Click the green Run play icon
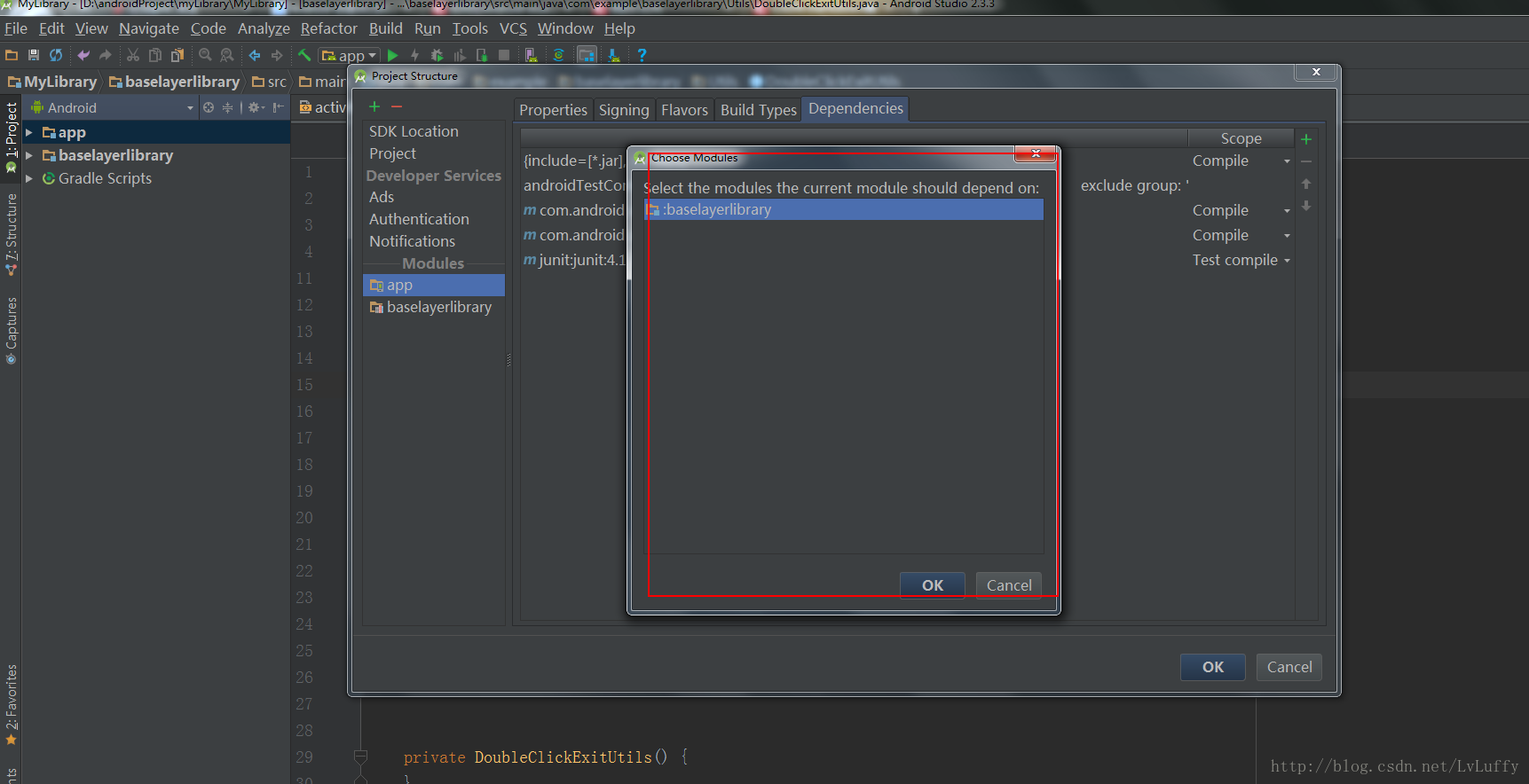The height and width of the screenshot is (784, 1529). (393, 55)
